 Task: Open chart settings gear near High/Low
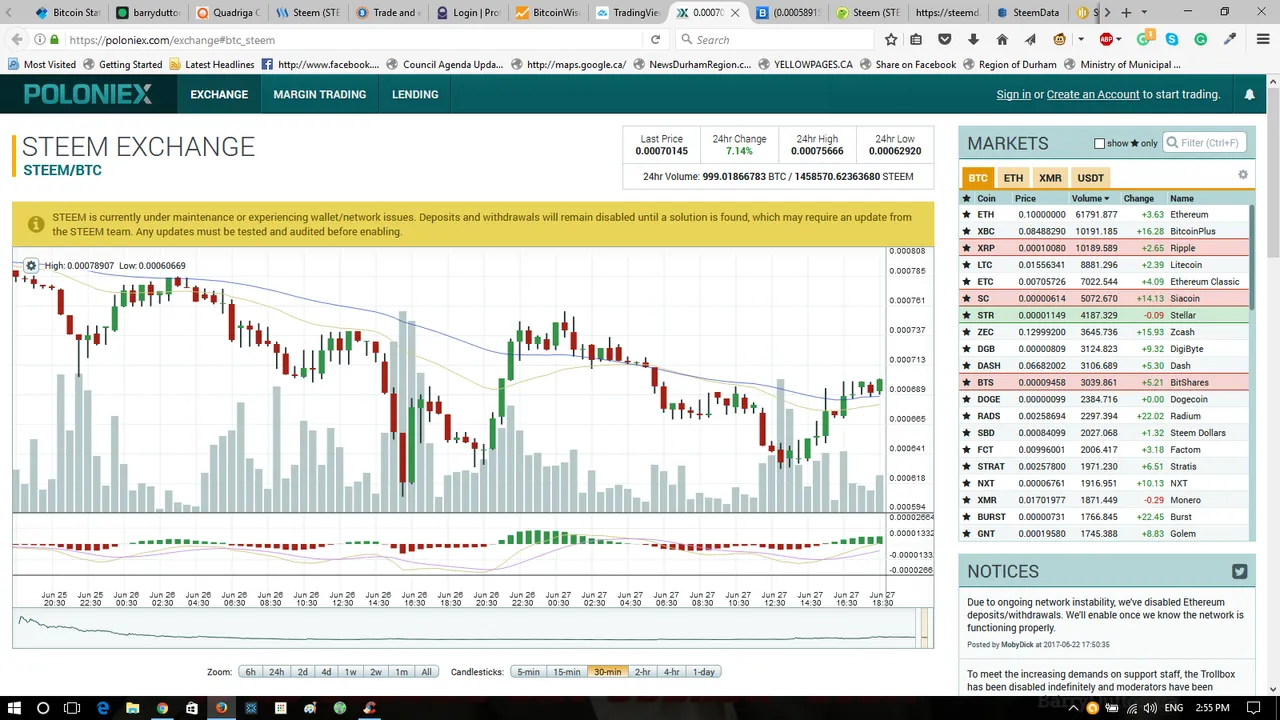[x=31, y=266]
